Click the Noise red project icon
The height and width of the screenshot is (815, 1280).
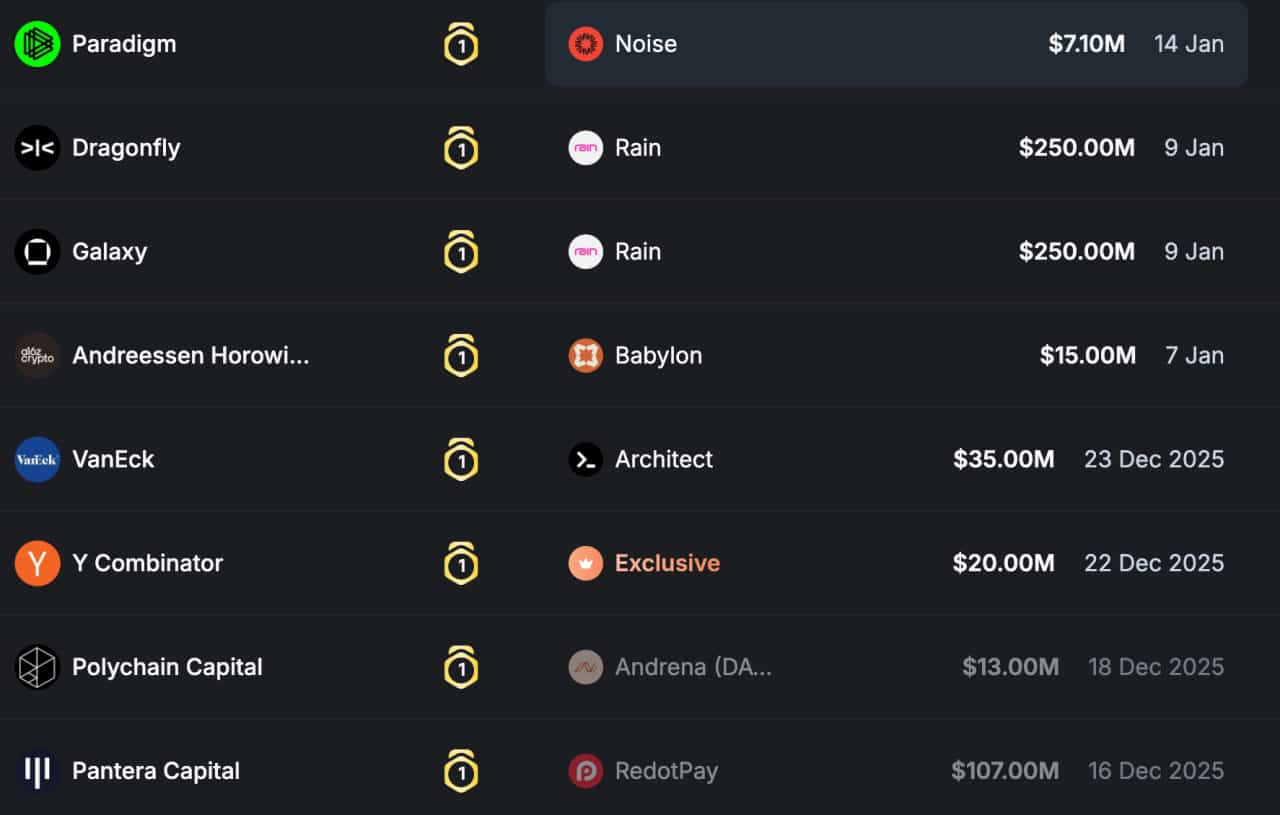point(586,44)
